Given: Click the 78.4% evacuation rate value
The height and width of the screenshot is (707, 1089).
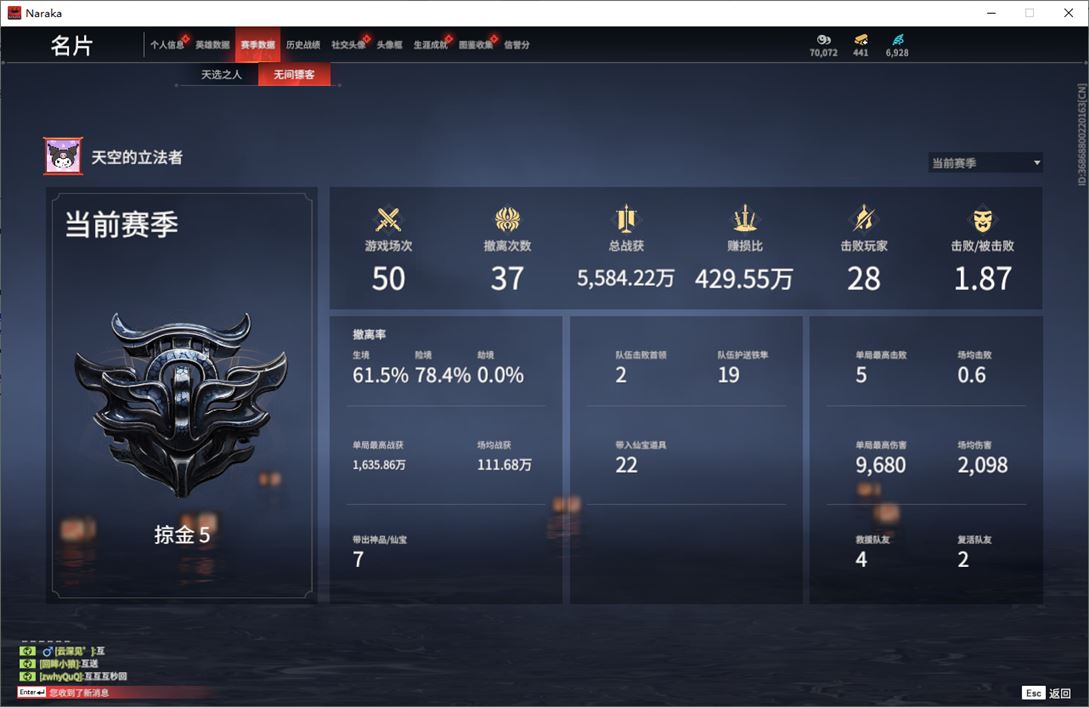Looking at the screenshot, I should [x=442, y=375].
